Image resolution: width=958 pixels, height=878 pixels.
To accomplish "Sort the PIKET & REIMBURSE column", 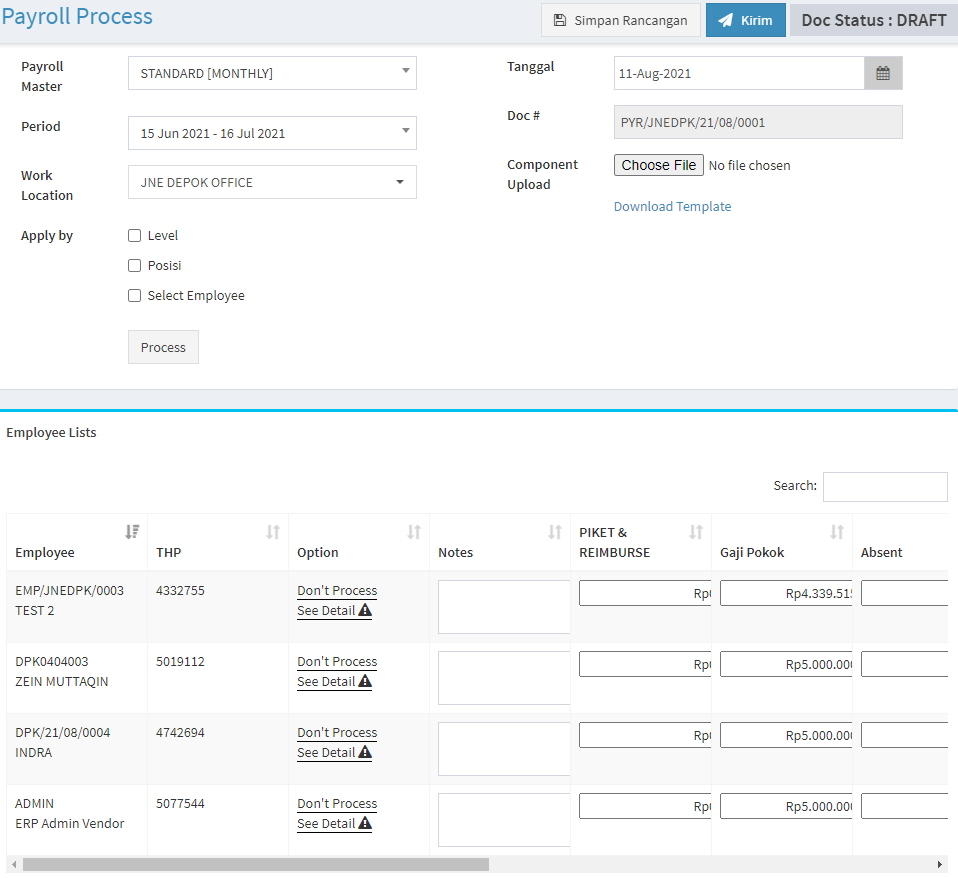I will point(696,532).
